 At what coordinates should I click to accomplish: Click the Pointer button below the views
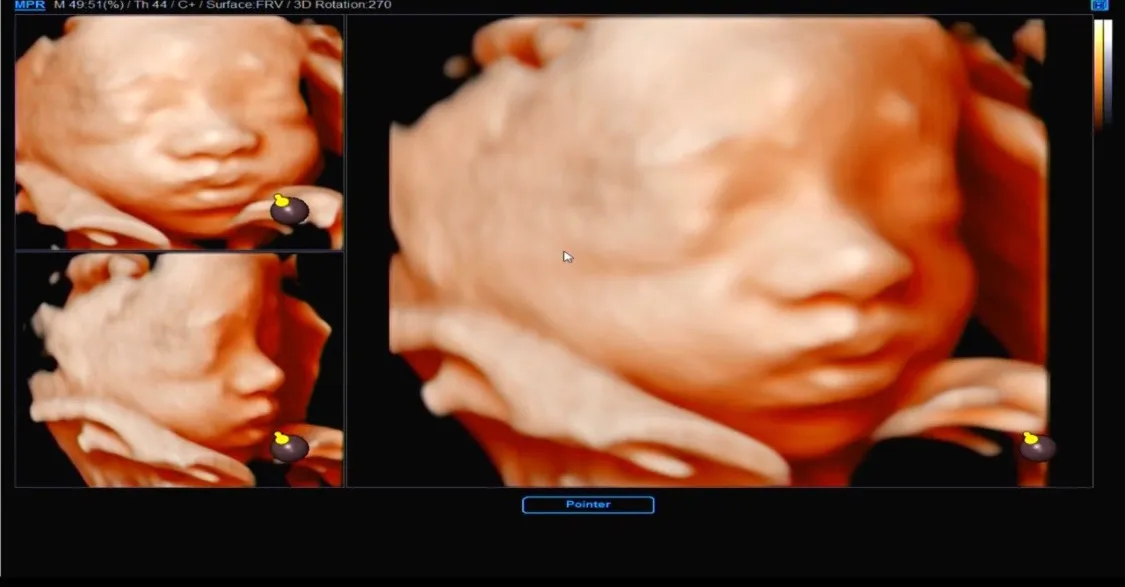[x=588, y=504]
